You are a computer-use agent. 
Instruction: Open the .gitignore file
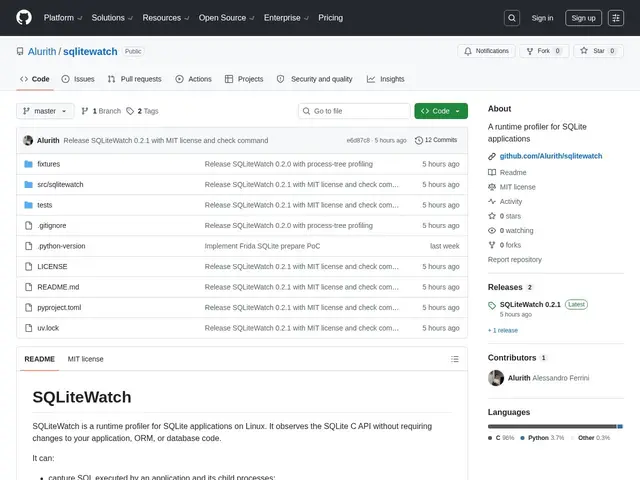pos(52,226)
